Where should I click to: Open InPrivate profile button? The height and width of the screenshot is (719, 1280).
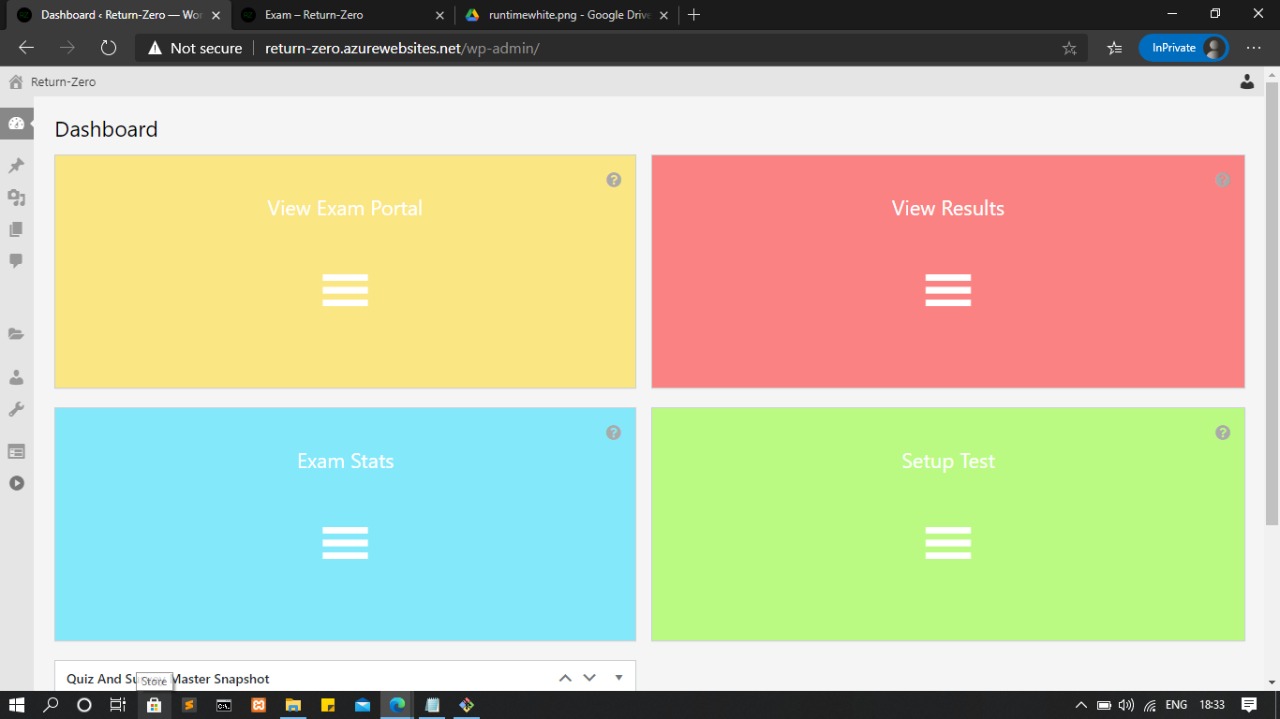coord(1184,48)
